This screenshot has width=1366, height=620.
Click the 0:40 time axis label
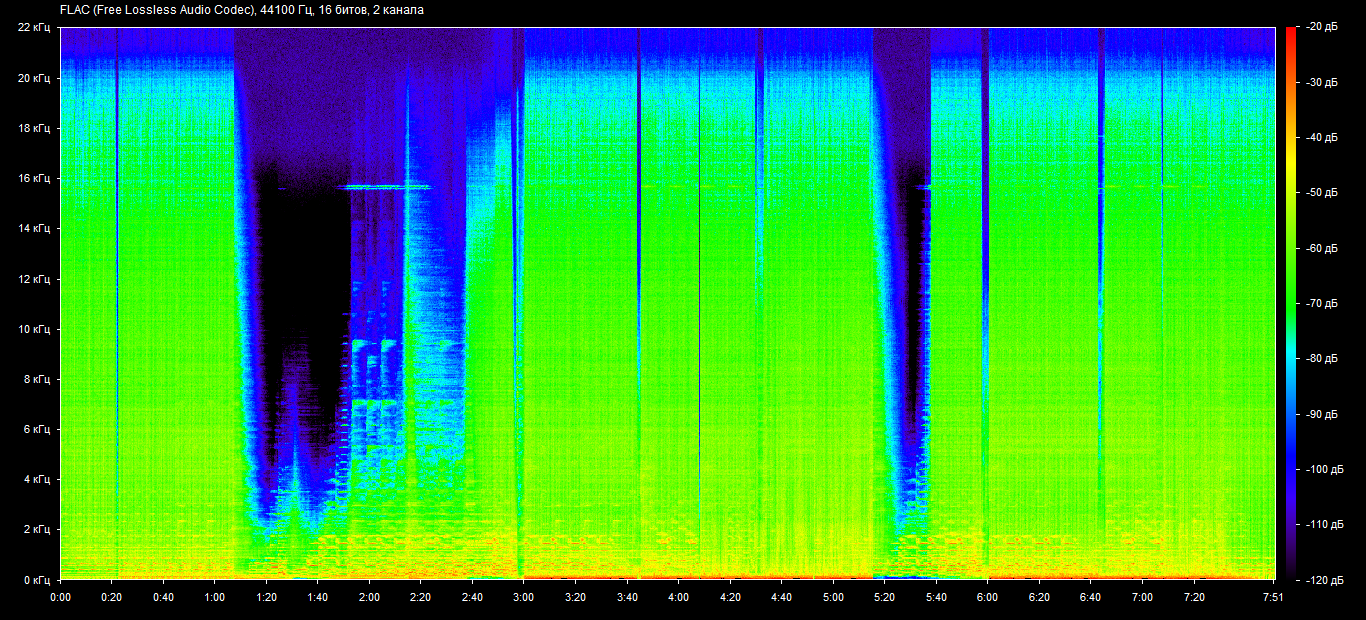click(x=163, y=597)
